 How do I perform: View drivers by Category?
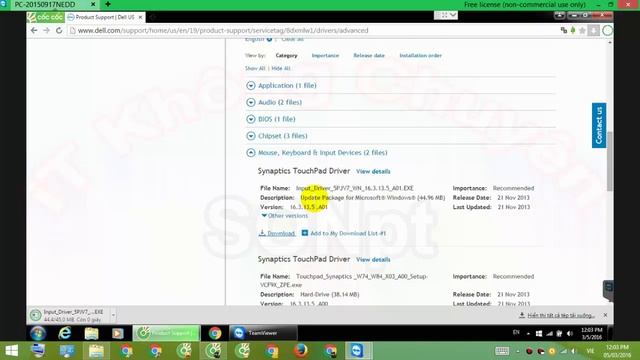click(x=287, y=56)
